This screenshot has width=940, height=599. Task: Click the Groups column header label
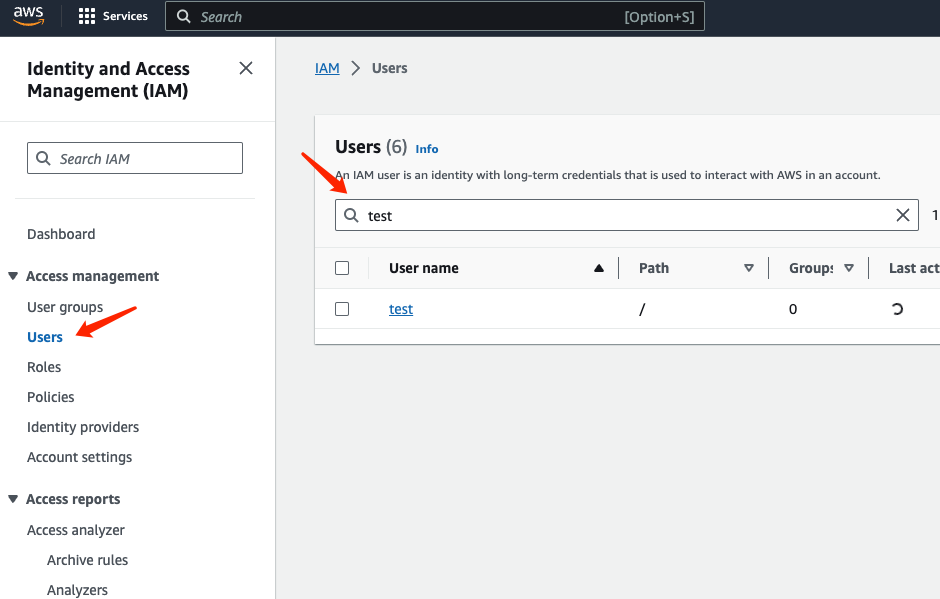coord(811,268)
